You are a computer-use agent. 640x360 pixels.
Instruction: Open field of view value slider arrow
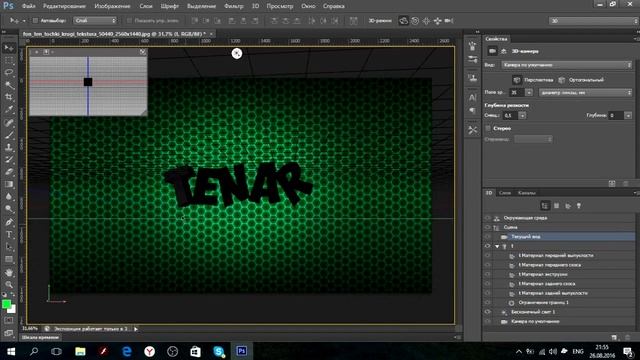coord(529,93)
